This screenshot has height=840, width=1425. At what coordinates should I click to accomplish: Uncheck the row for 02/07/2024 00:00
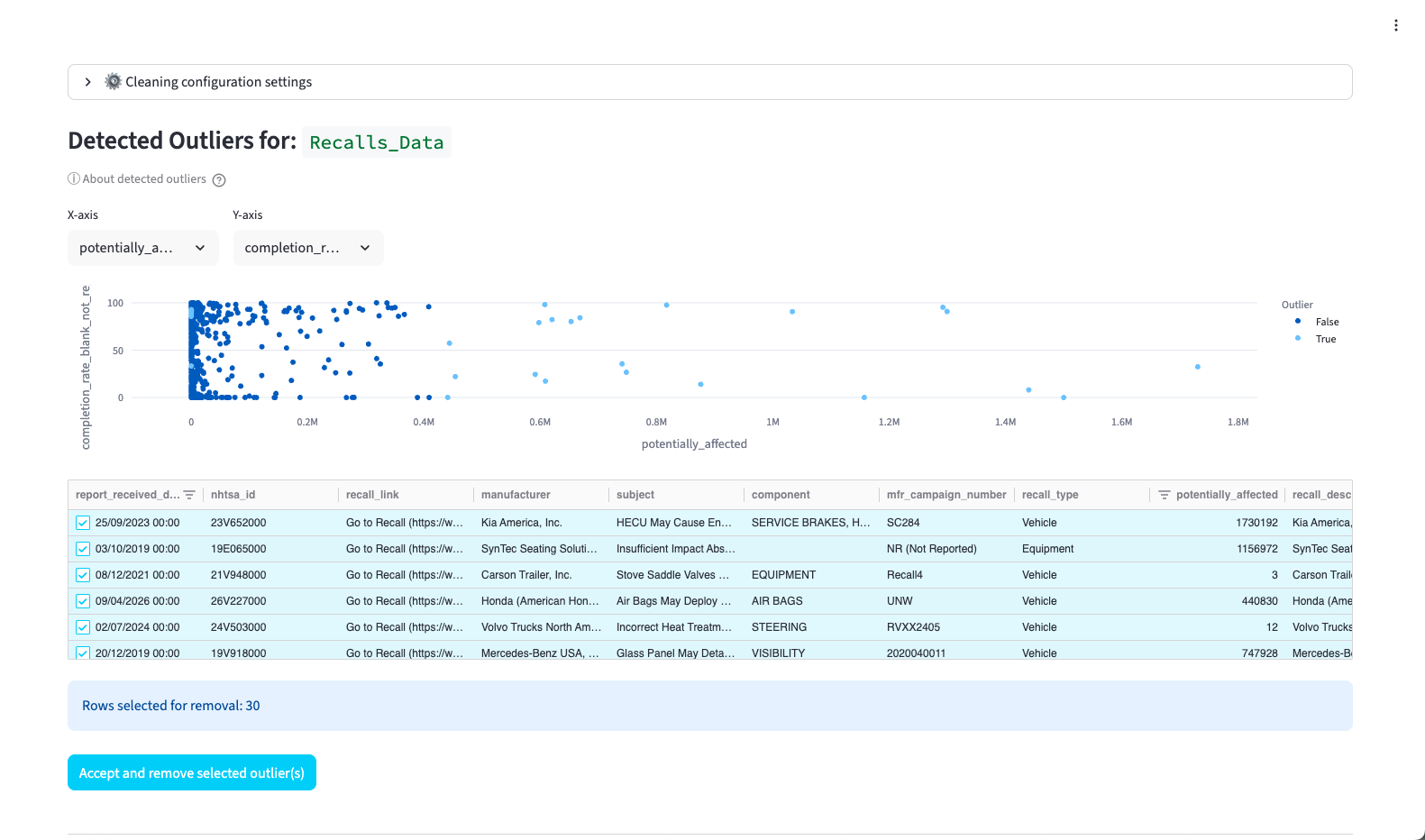[x=83, y=627]
